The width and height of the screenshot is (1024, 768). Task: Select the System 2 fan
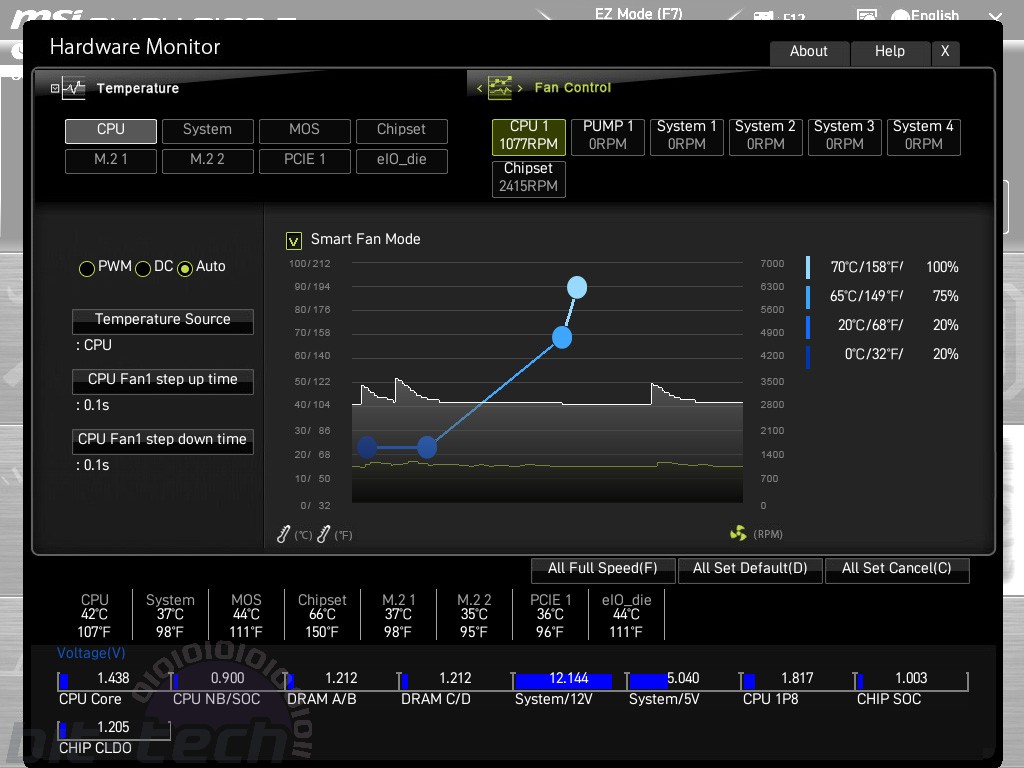(765, 136)
